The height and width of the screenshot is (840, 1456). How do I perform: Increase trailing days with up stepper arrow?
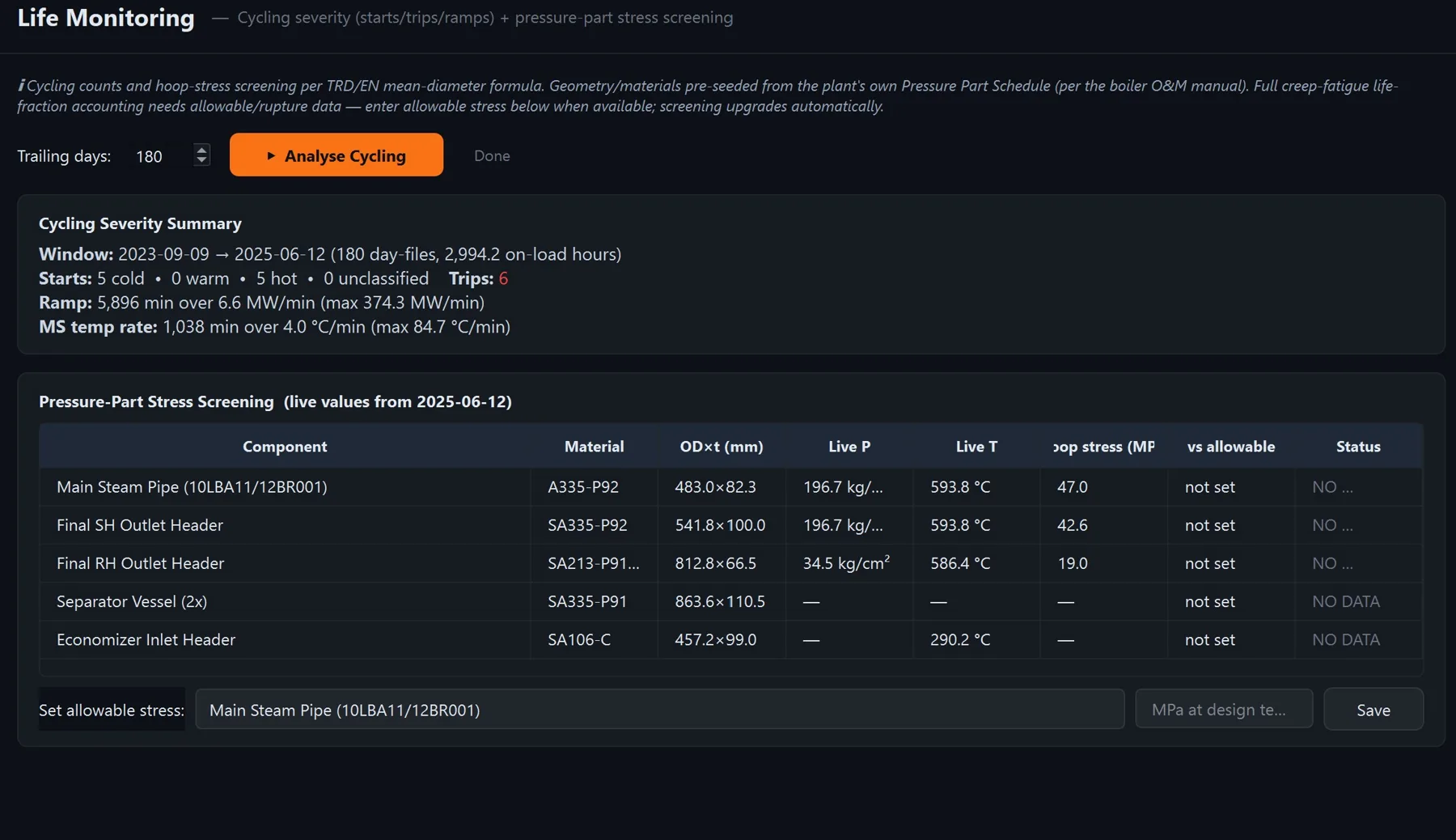pos(201,150)
